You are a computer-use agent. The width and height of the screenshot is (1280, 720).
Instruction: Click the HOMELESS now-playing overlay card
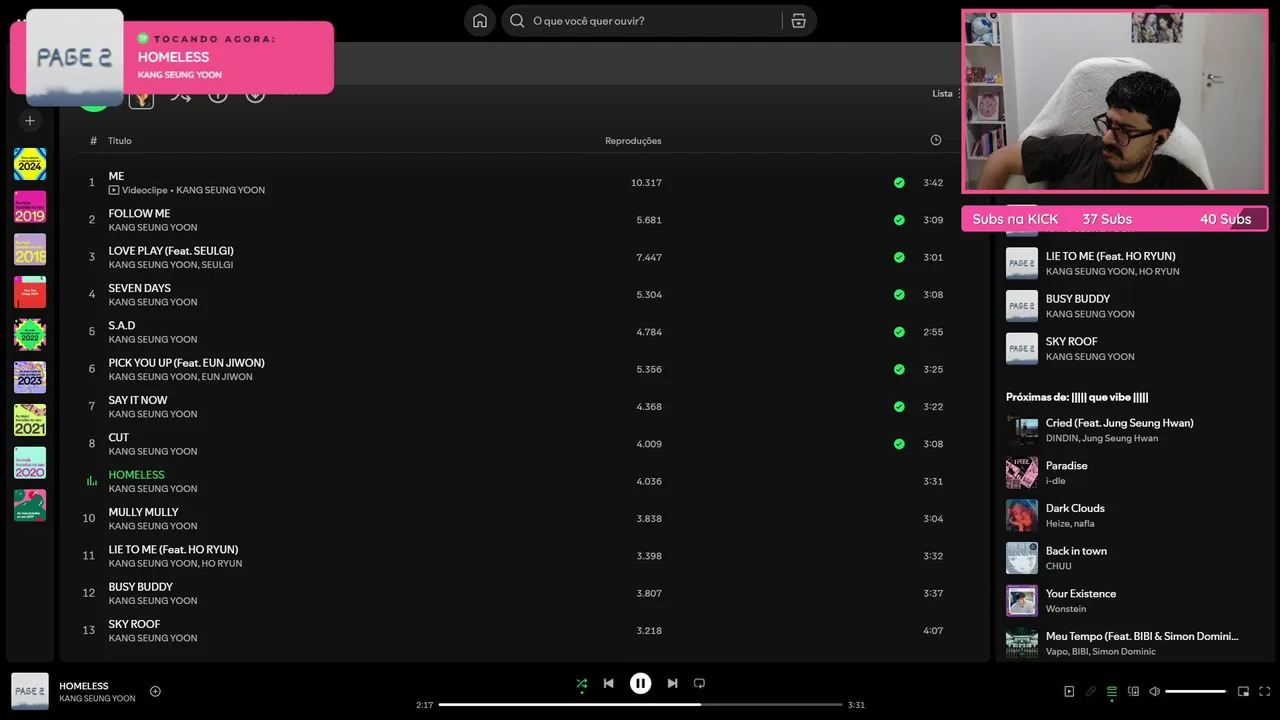(x=172, y=57)
